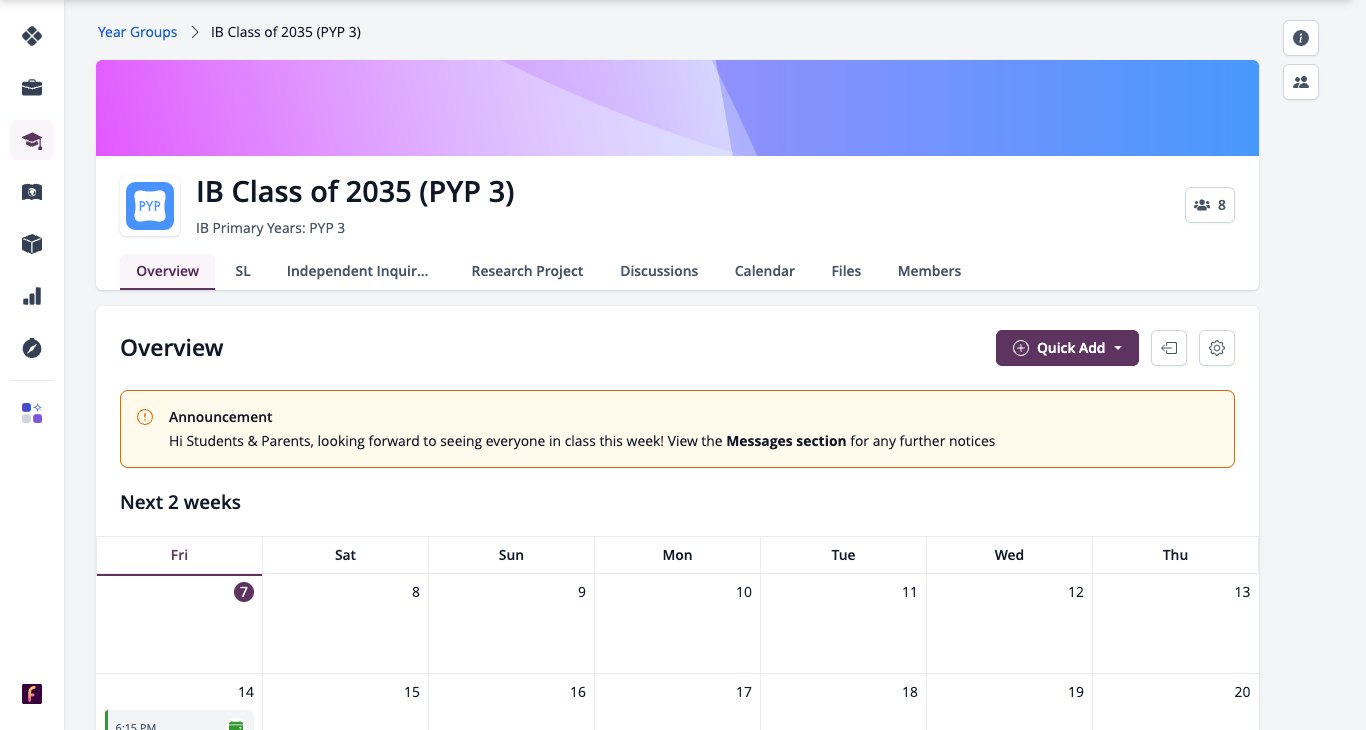Open the Independent Inquir... tab
The image size is (1366, 730).
(357, 271)
